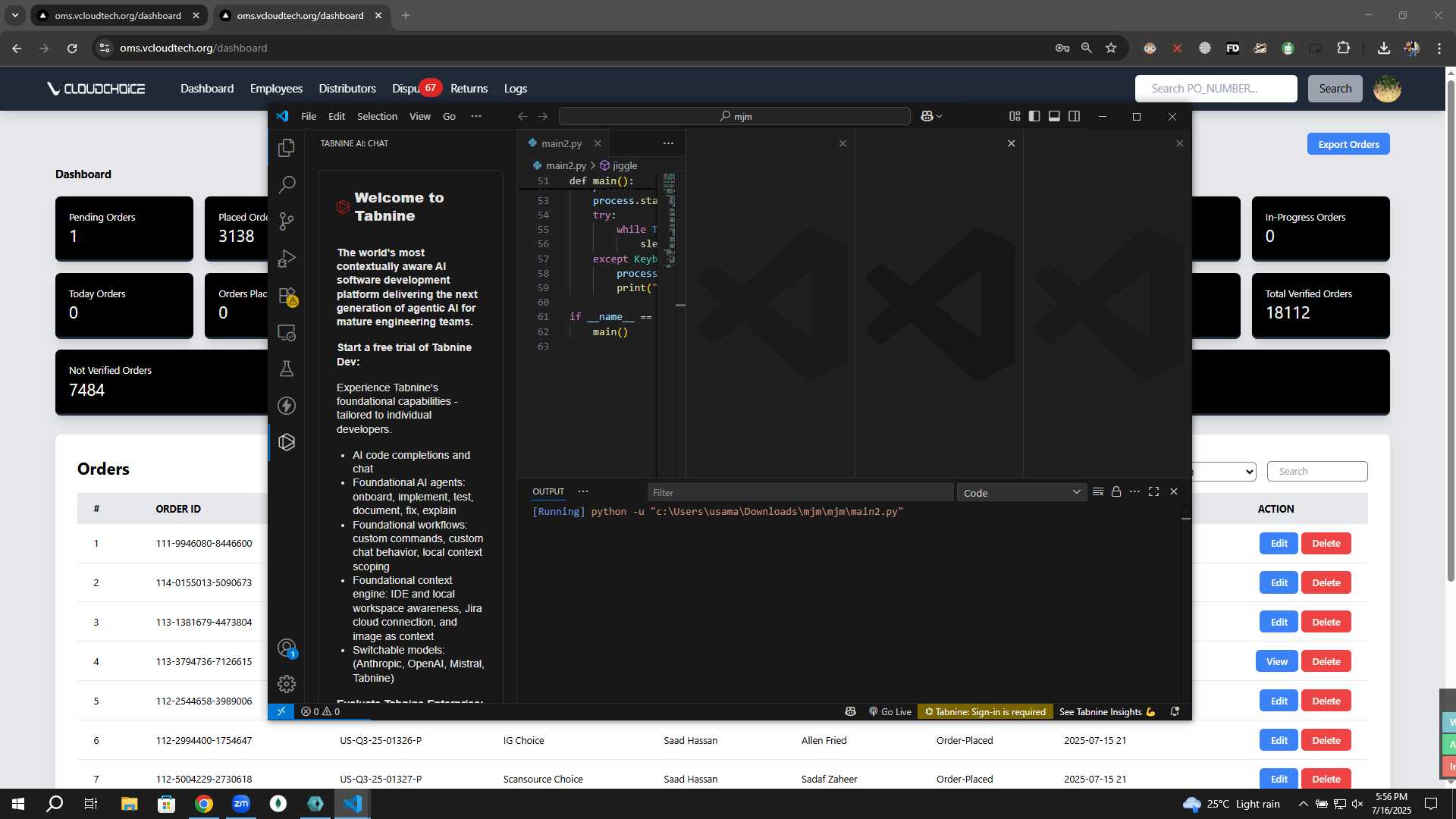Open the View menu in VS Code
Screen dimensions: 1456x819
point(419,116)
